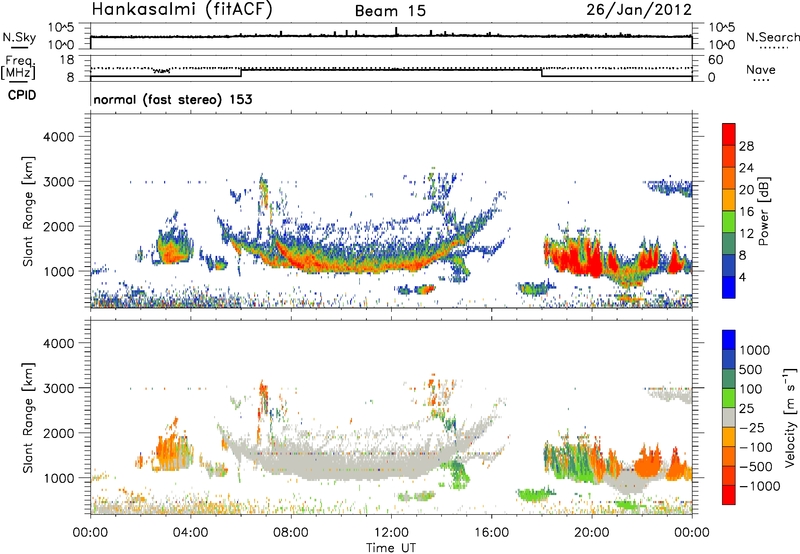Click the "N.Search" legend label
Image resolution: width=800 pixels, height=554 pixels.
pos(772,37)
